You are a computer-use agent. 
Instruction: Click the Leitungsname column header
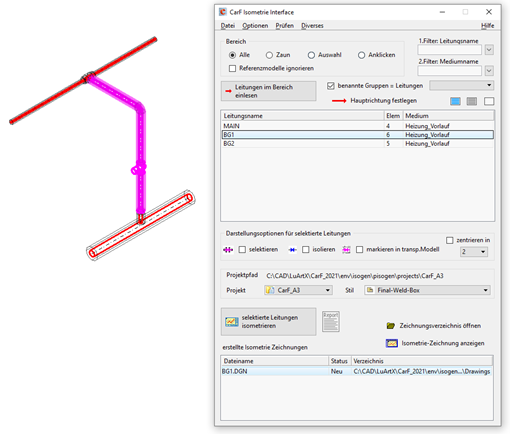point(303,116)
